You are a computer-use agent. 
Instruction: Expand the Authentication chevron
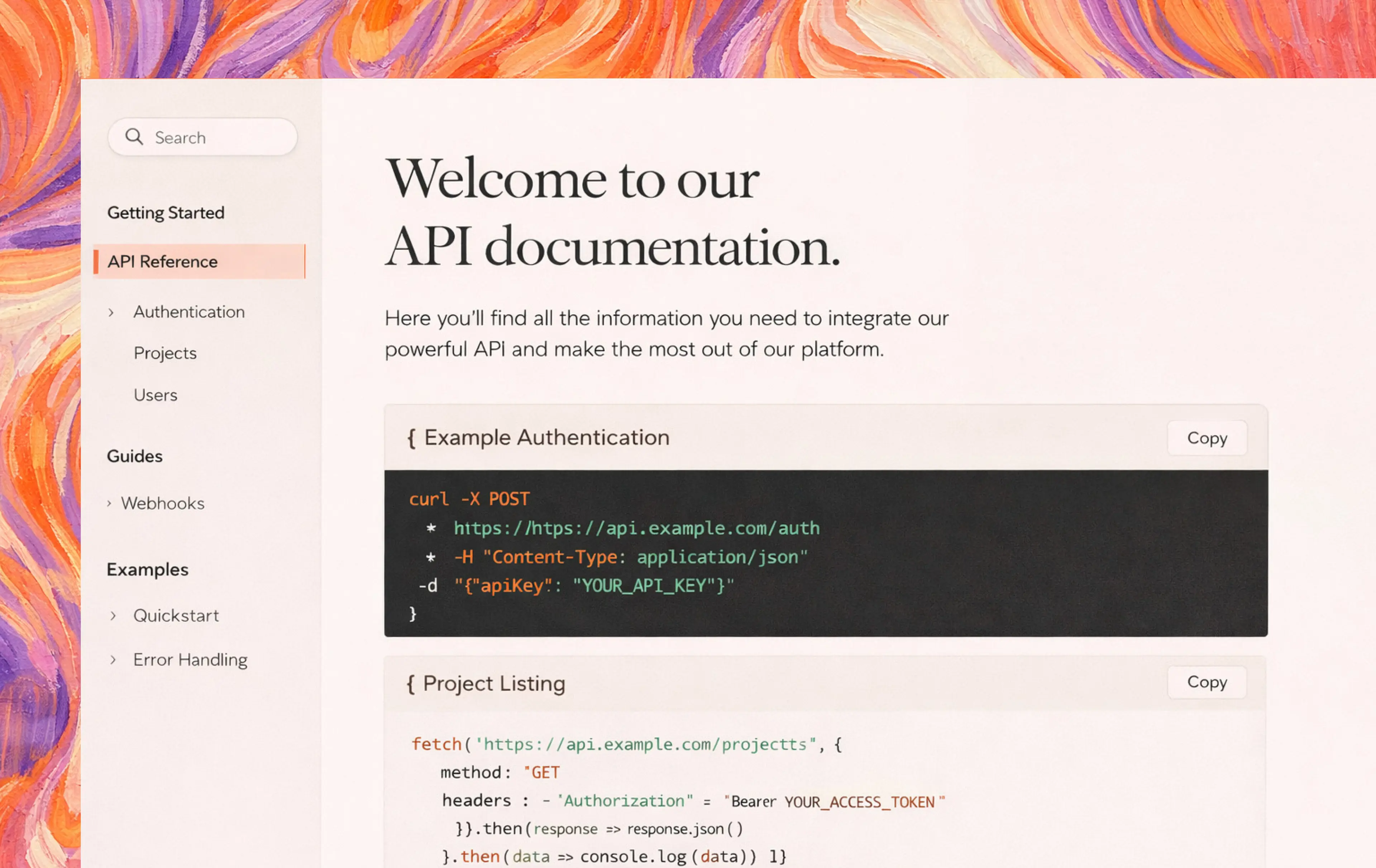[x=111, y=313]
